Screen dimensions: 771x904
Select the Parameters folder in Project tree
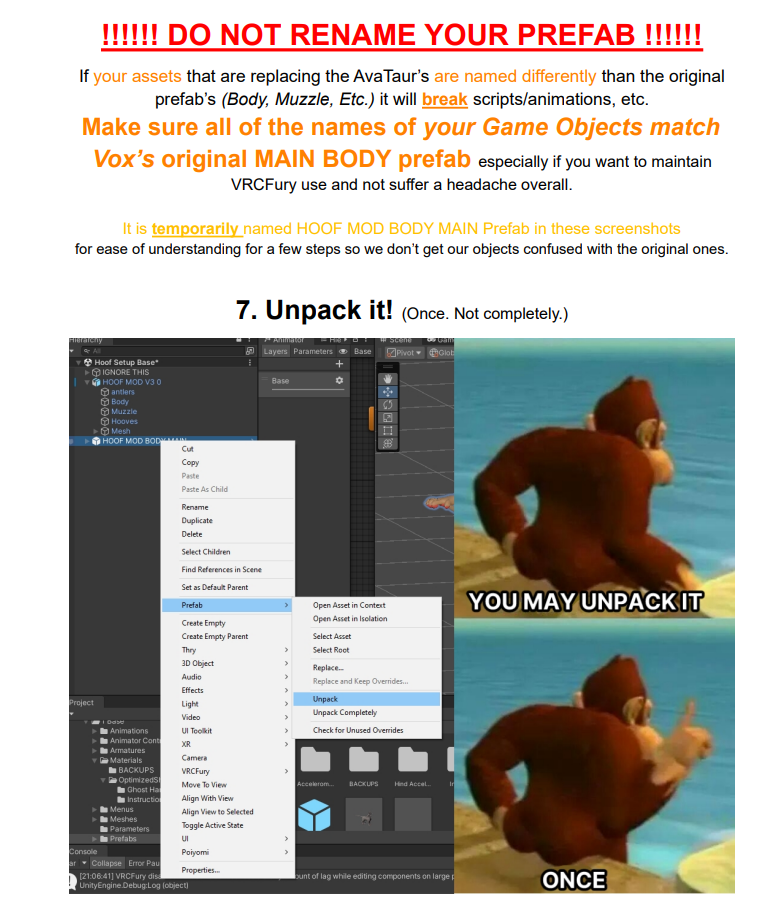coord(129,829)
